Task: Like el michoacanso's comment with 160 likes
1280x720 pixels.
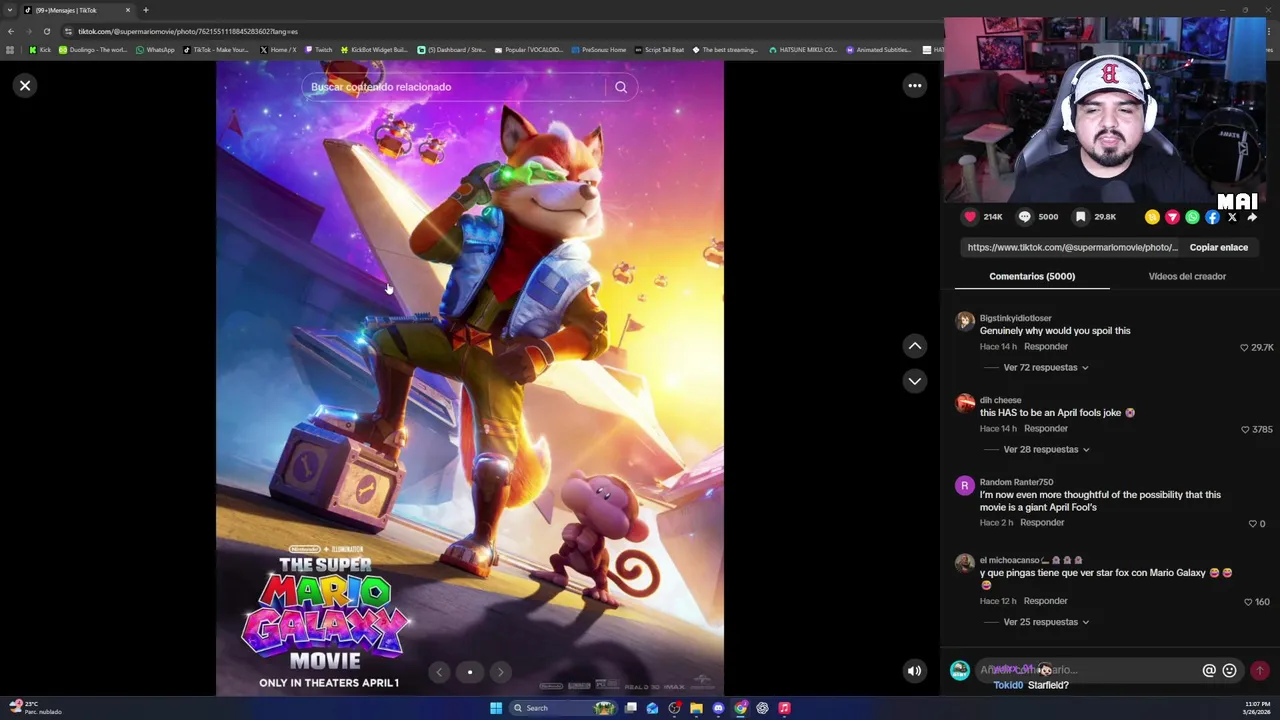Action: (1248, 602)
